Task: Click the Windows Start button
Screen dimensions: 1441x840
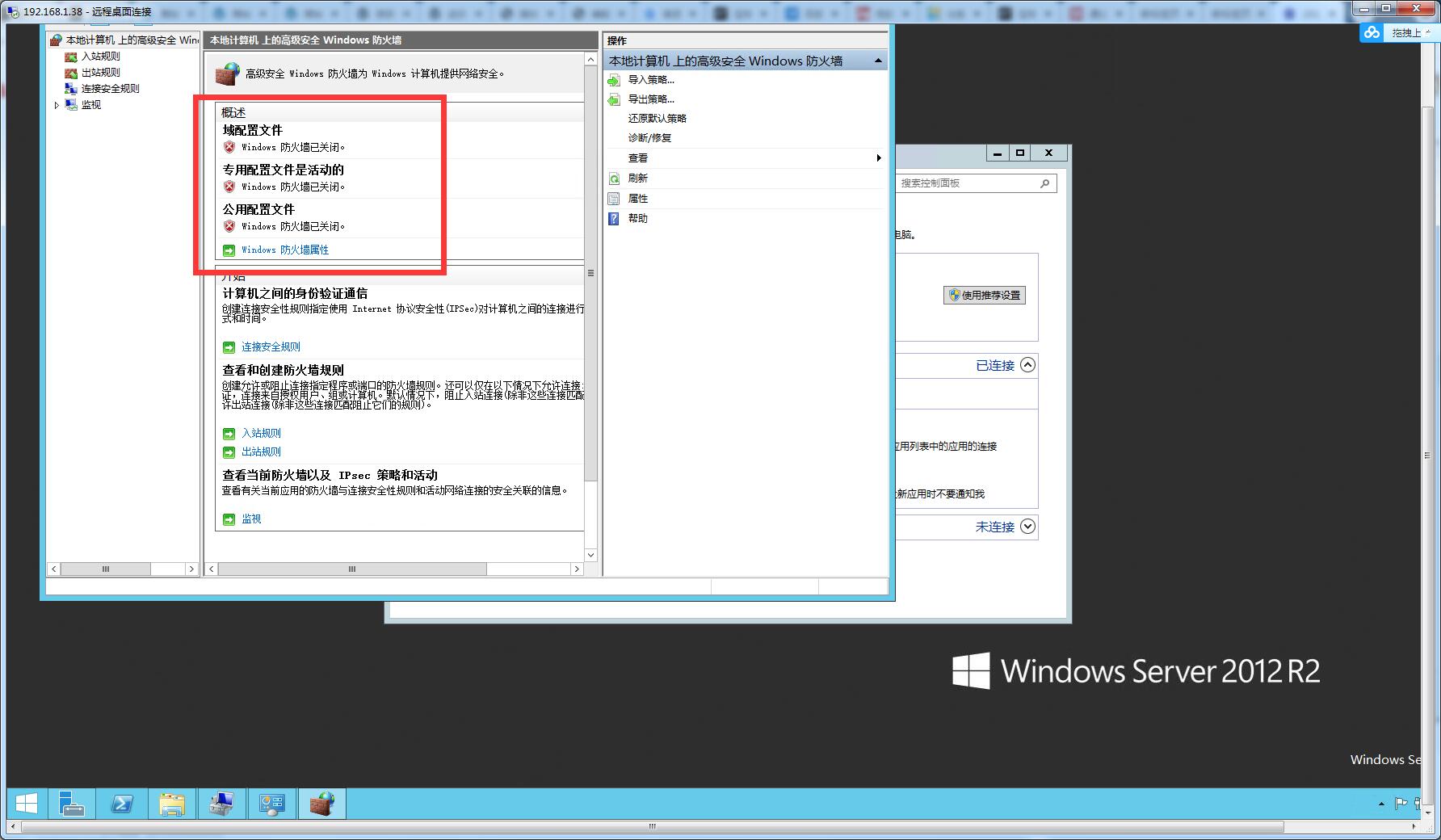Action: 26,804
